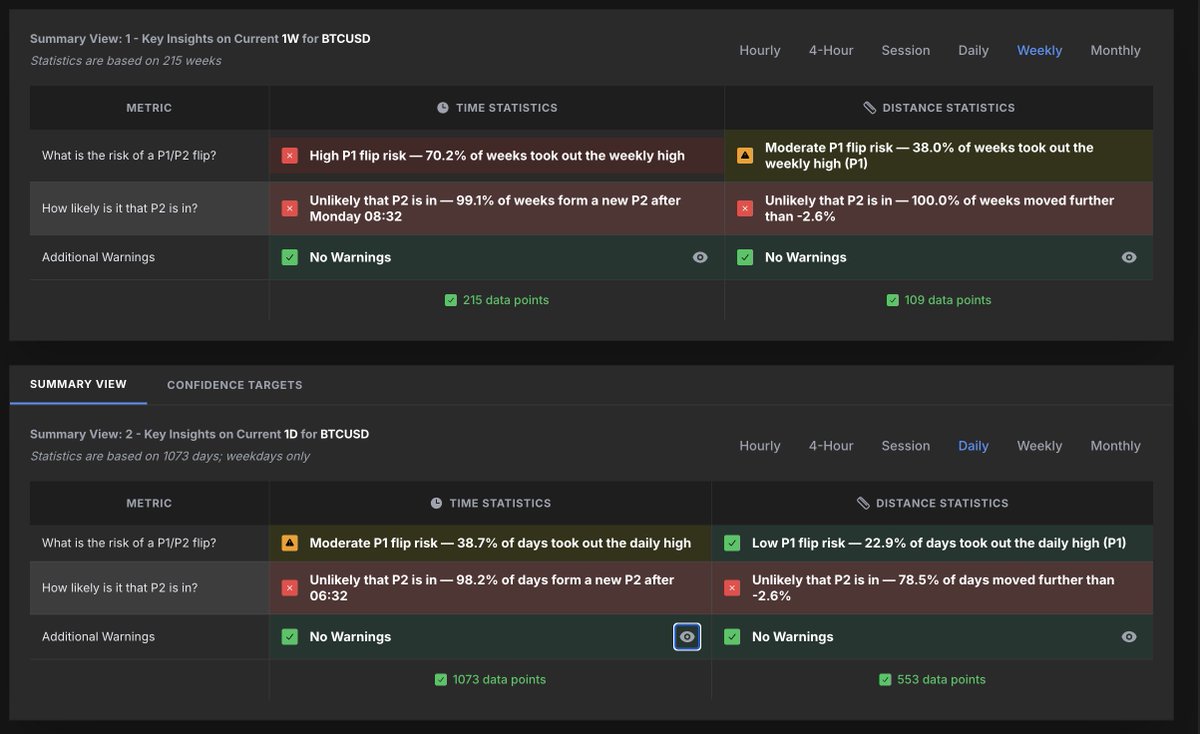This screenshot has height=734, width=1200.
Task: Click green check icon for daily distance No Warnings
Action: click(732, 637)
